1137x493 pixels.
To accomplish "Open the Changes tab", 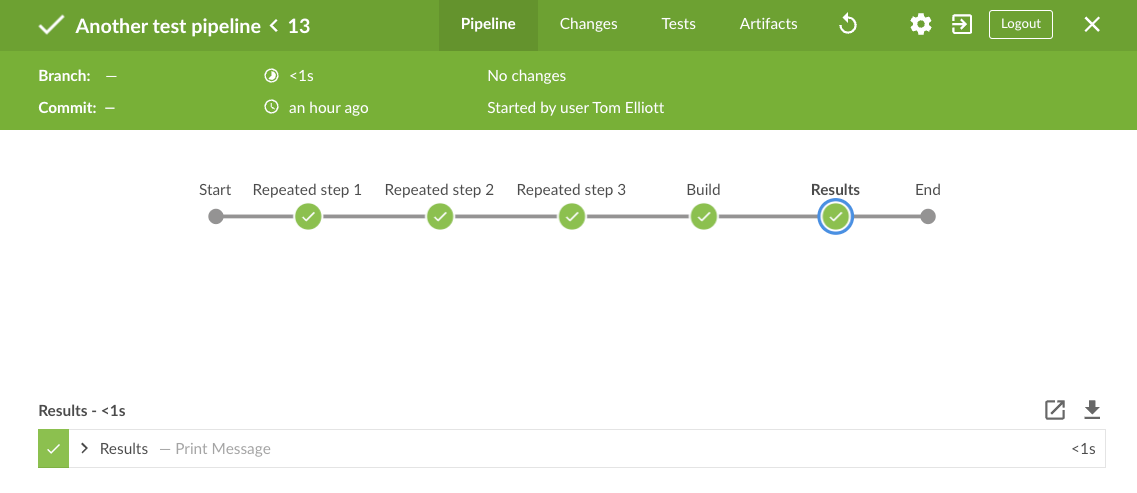I will [588, 24].
